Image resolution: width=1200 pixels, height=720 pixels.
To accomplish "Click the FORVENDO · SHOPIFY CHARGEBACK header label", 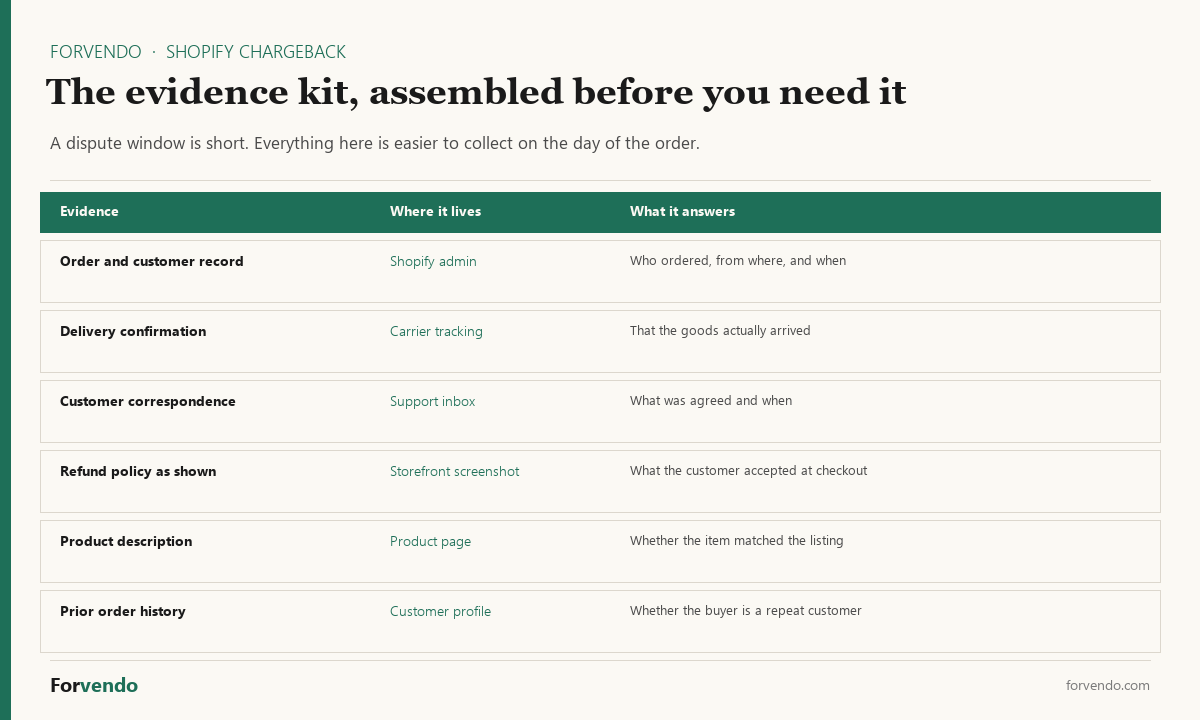I will tap(198, 52).
